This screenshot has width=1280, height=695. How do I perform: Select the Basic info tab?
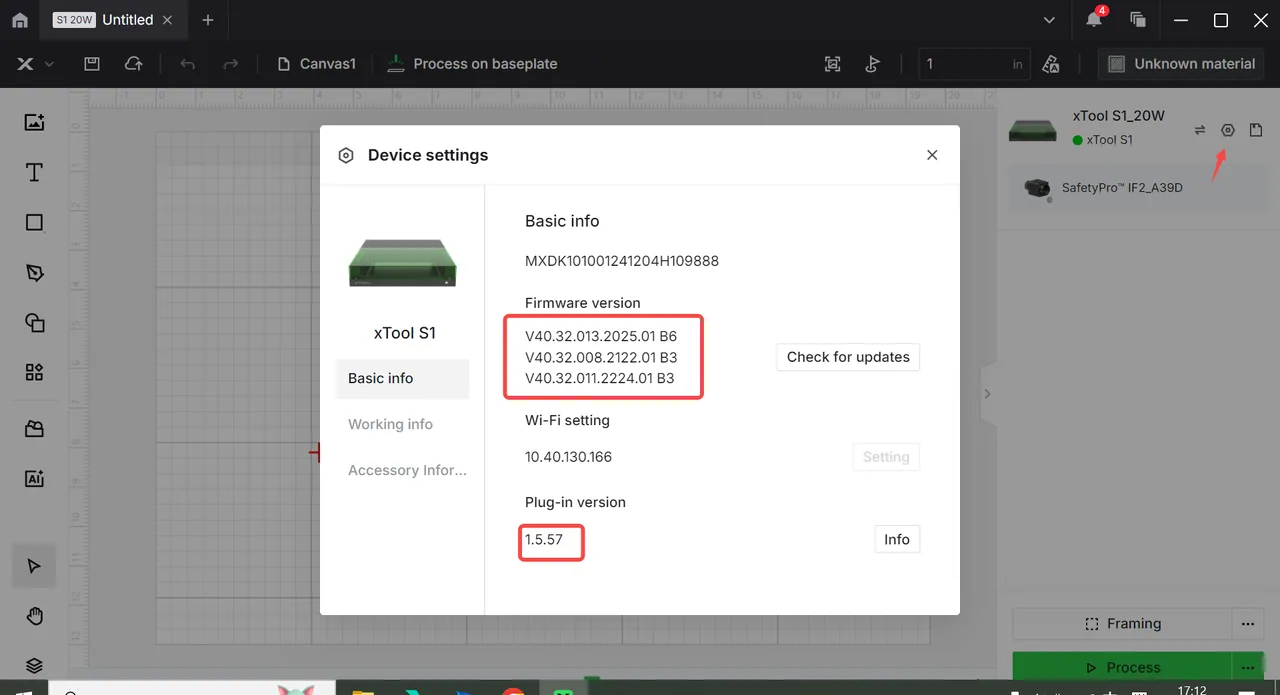point(402,378)
